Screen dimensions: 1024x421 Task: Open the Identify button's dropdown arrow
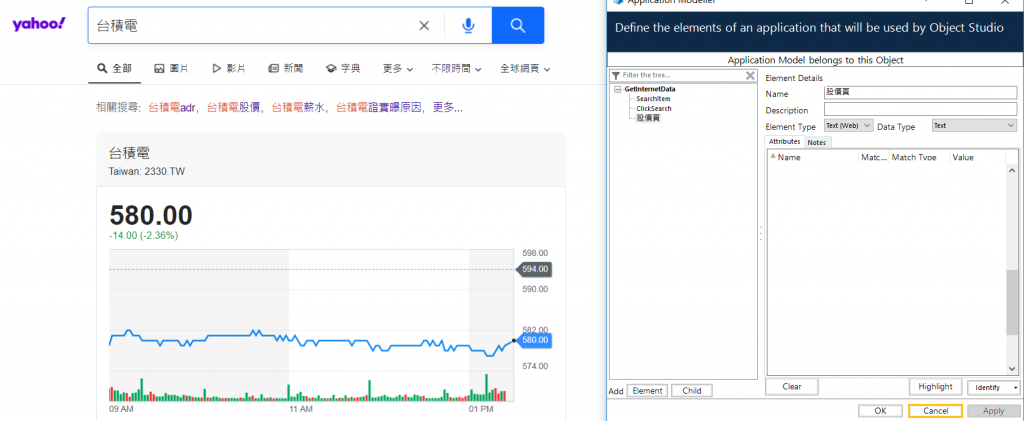coord(1015,387)
